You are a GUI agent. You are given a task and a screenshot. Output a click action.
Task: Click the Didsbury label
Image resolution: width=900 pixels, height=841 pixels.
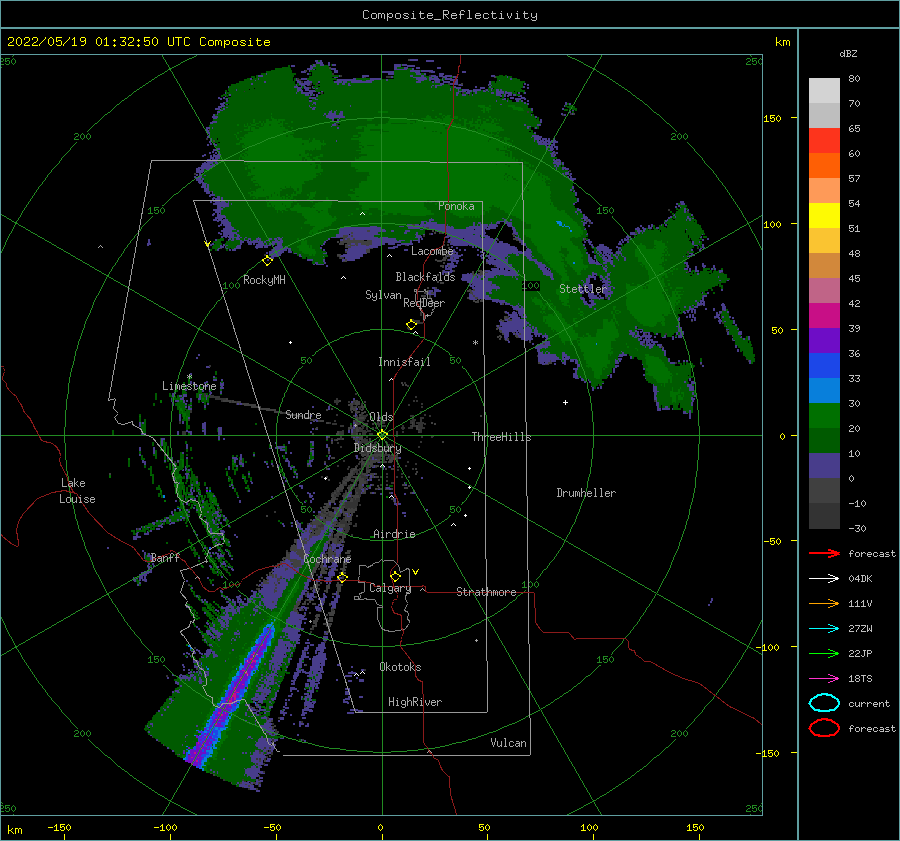pyautogui.click(x=377, y=448)
